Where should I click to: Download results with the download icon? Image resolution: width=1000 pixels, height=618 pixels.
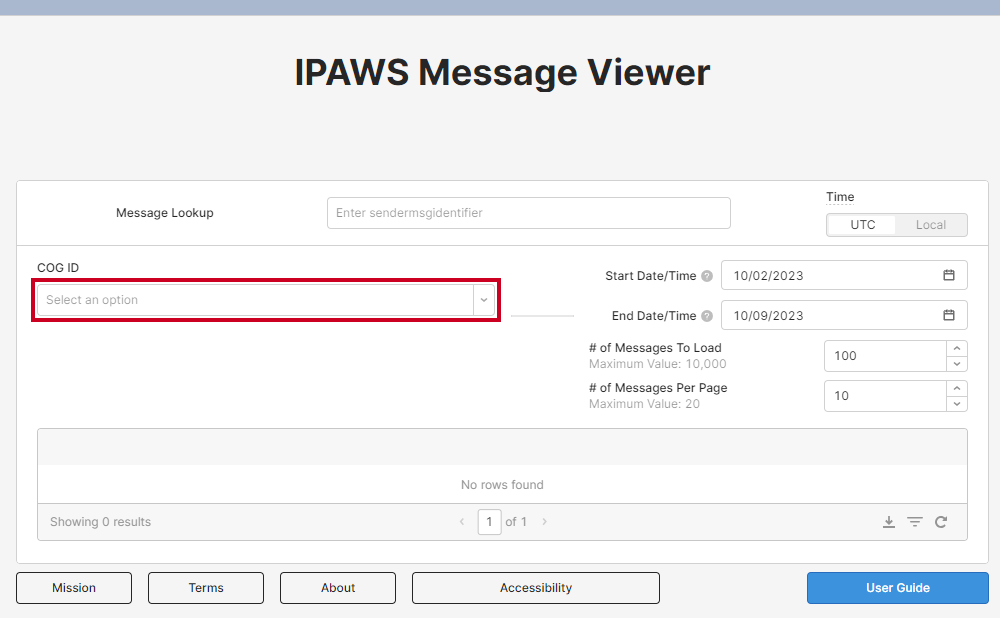tap(888, 522)
